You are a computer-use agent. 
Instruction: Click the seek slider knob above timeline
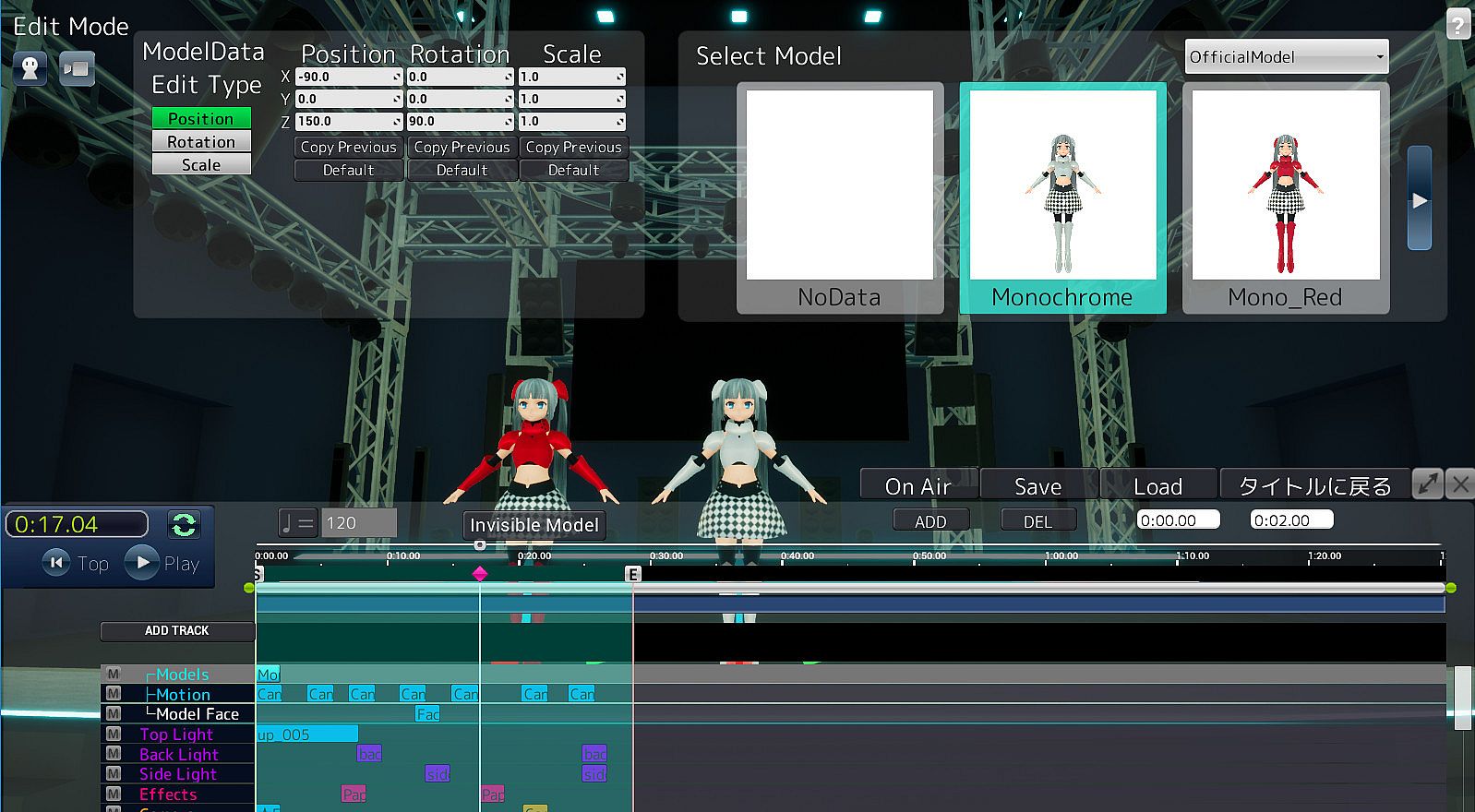480,545
